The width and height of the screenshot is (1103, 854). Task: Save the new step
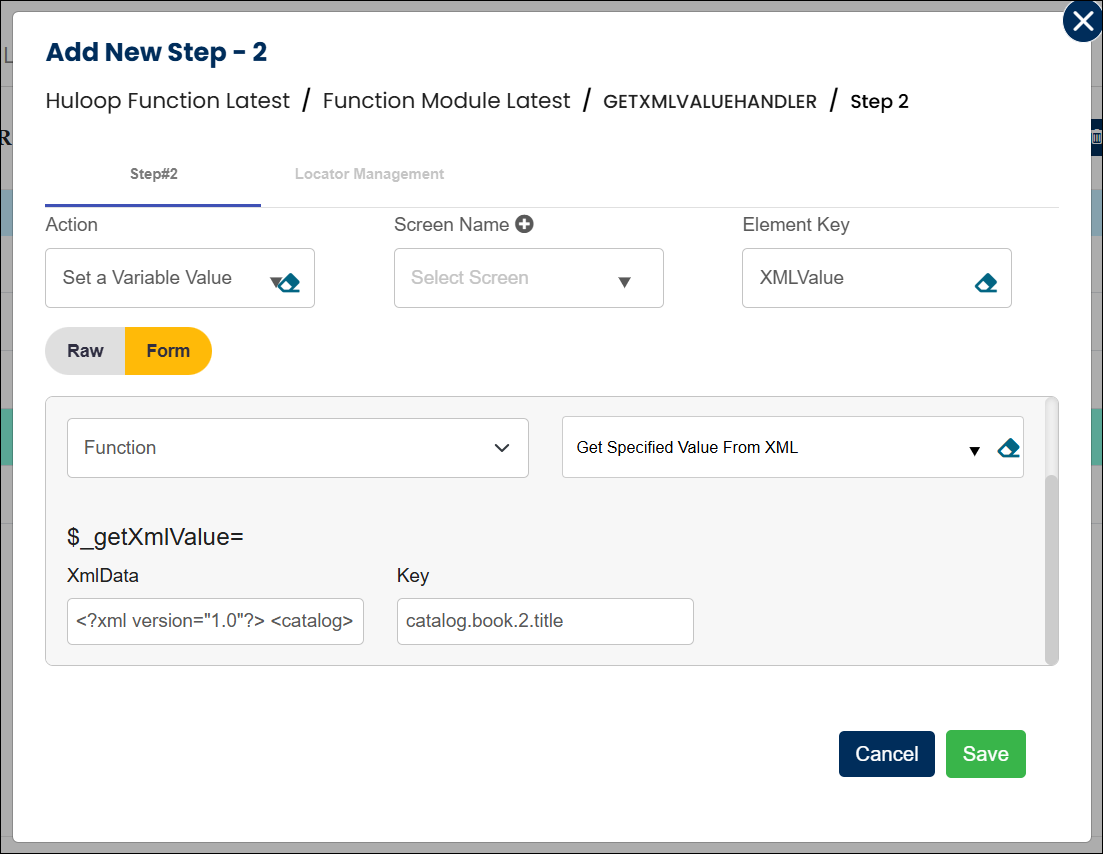coord(985,754)
